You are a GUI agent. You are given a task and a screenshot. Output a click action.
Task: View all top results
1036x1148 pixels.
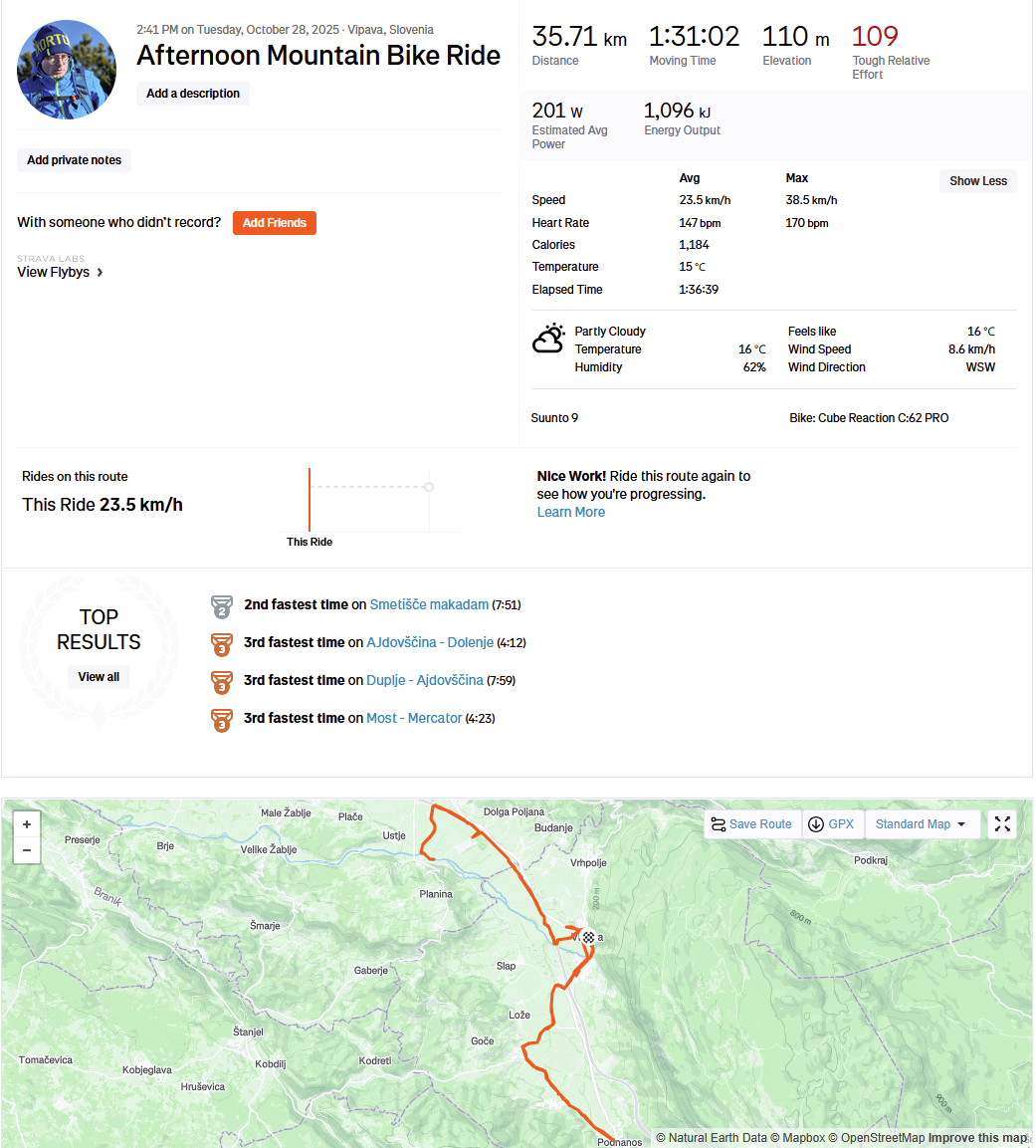point(99,676)
